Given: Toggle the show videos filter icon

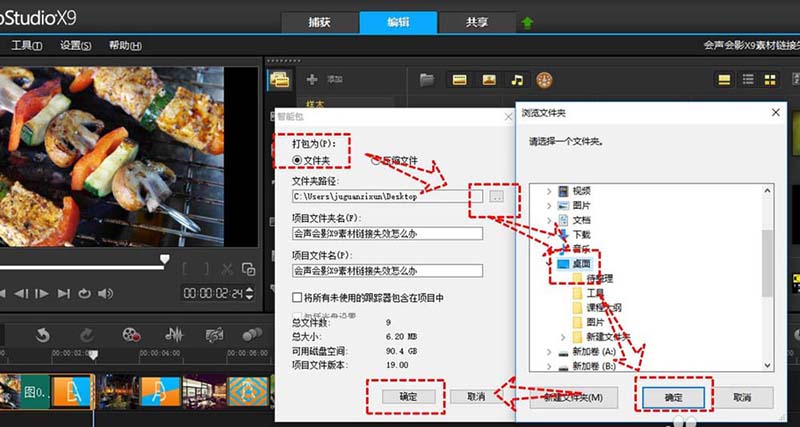Looking at the screenshot, I should (x=460, y=80).
